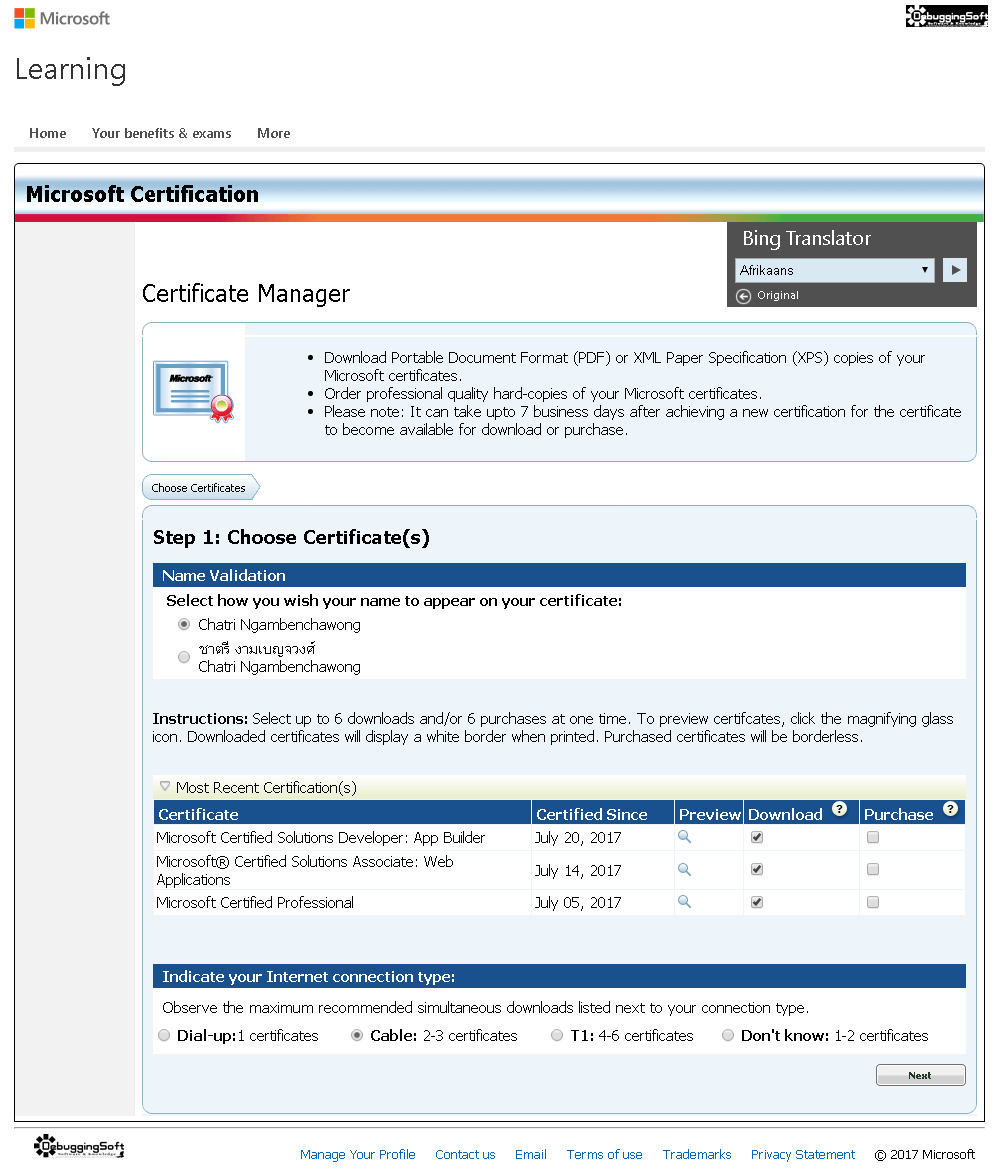Click Microsoft Certified Solutions Developer: App Builder text
This screenshot has height=1173, width=999.
tap(320, 838)
